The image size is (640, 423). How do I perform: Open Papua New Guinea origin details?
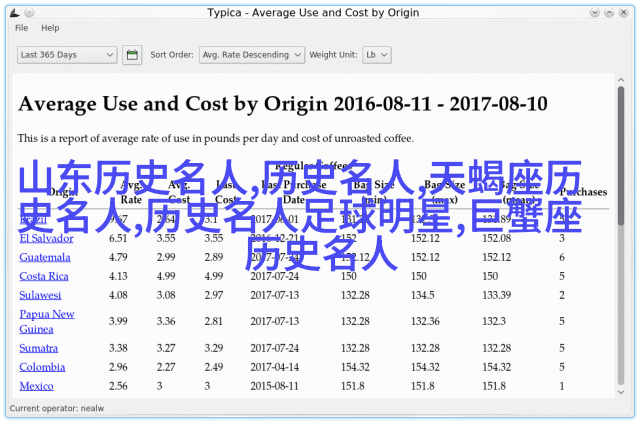[46, 321]
